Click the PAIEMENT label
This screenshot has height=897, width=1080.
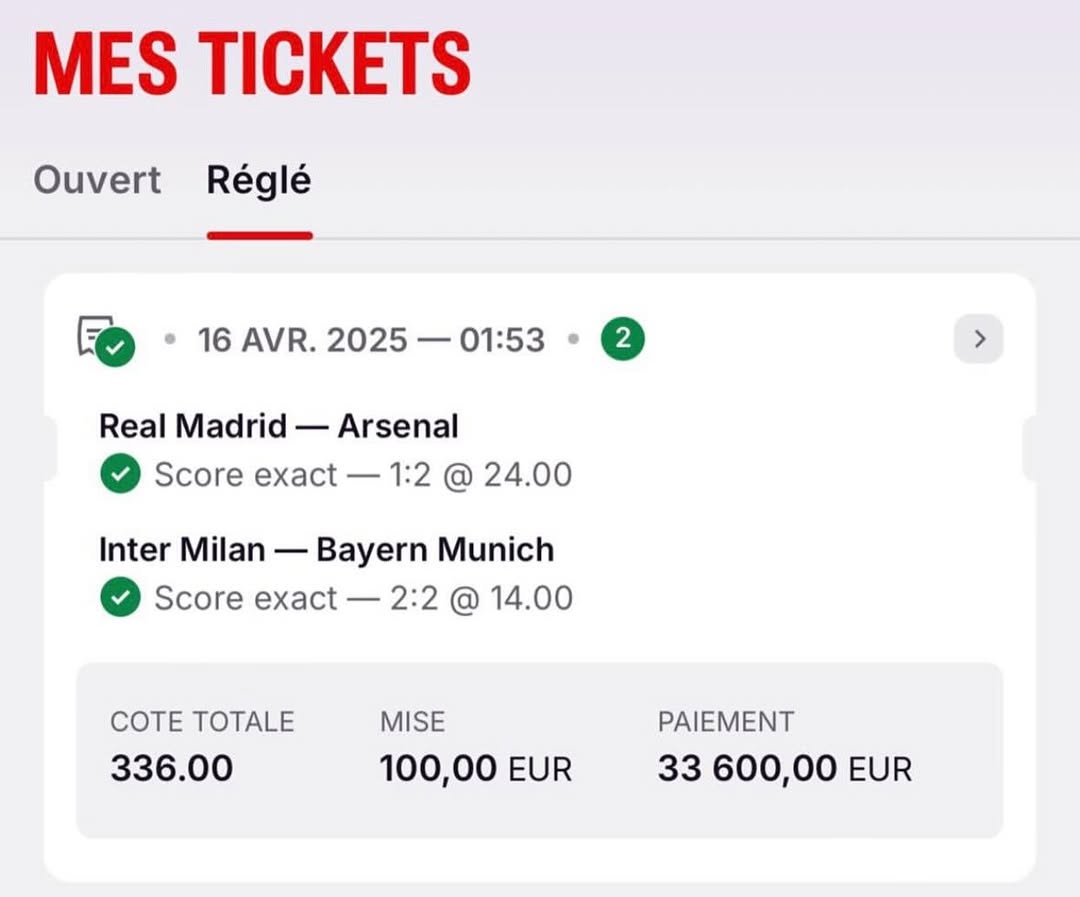coord(726,722)
